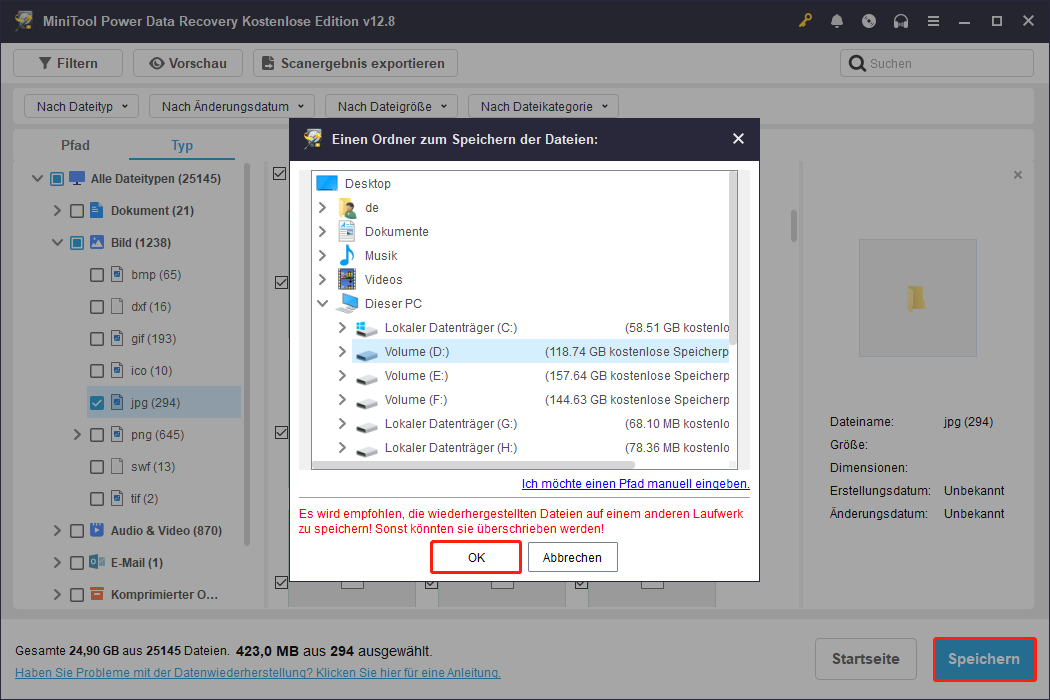This screenshot has width=1050, height=700.
Task: Switch to the Pfad tab
Action: point(75,145)
